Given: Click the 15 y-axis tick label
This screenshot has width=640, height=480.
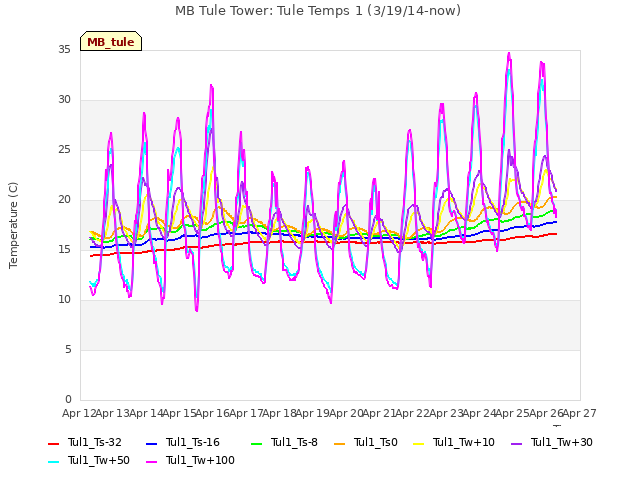Looking at the screenshot, I should pos(64,249).
